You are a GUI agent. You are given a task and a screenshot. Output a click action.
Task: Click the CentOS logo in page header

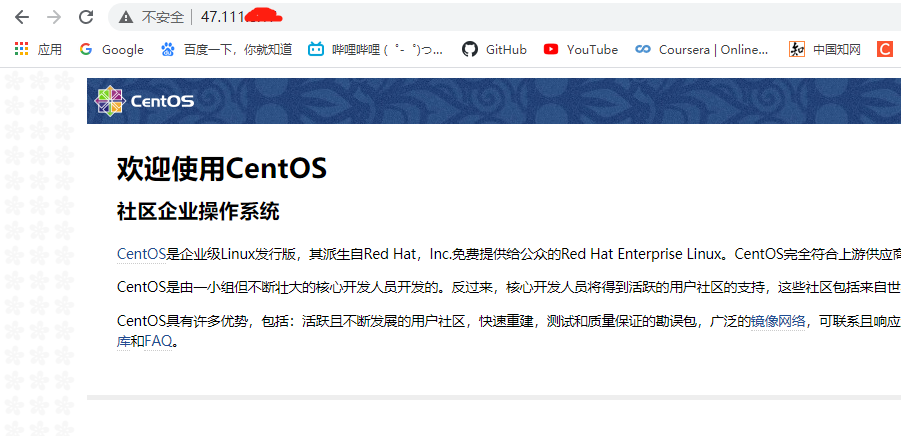pyautogui.click(x=110, y=101)
